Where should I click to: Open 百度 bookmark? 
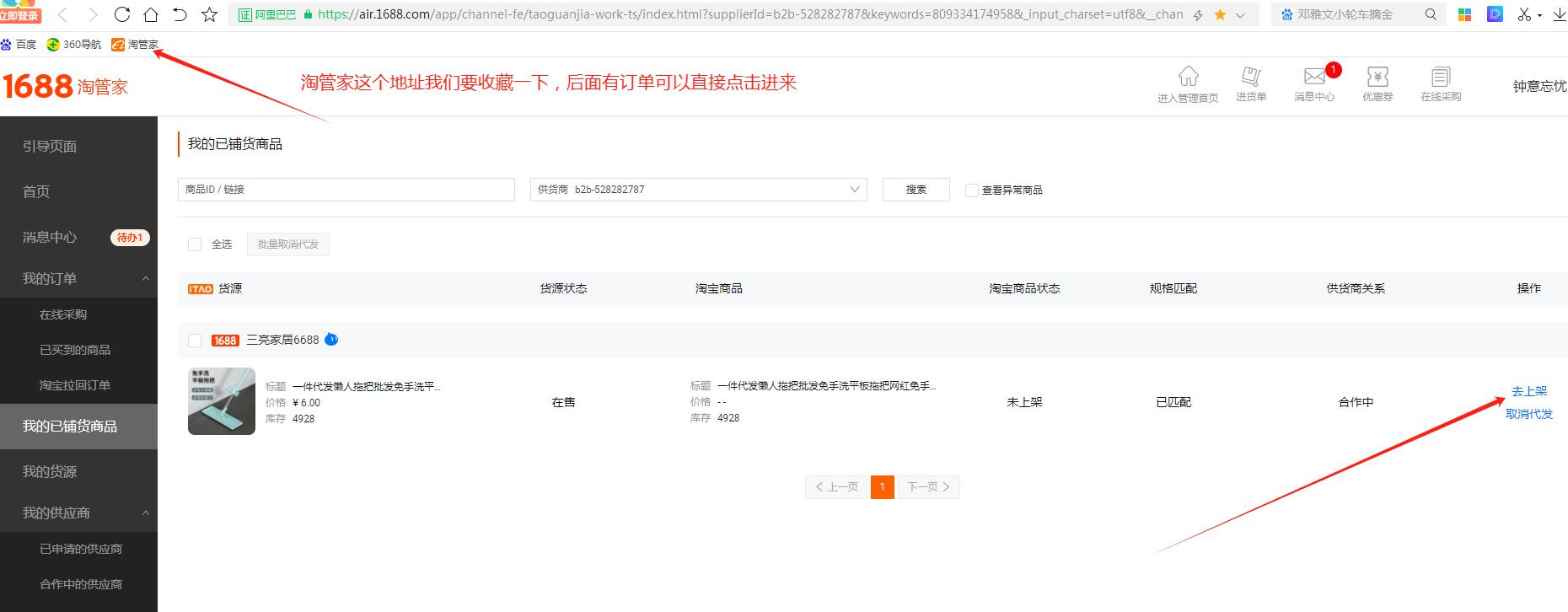coord(19,45)
